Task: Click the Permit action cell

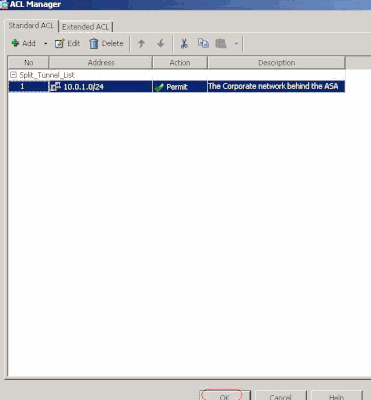Action: tap(180, 87)
